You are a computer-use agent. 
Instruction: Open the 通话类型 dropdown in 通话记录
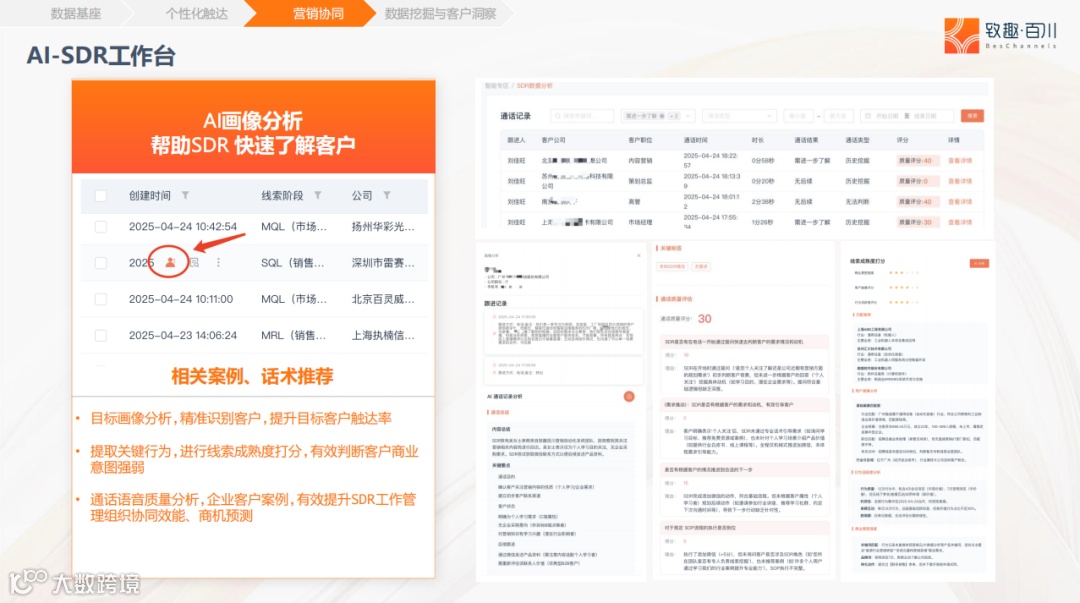[739, 116]
